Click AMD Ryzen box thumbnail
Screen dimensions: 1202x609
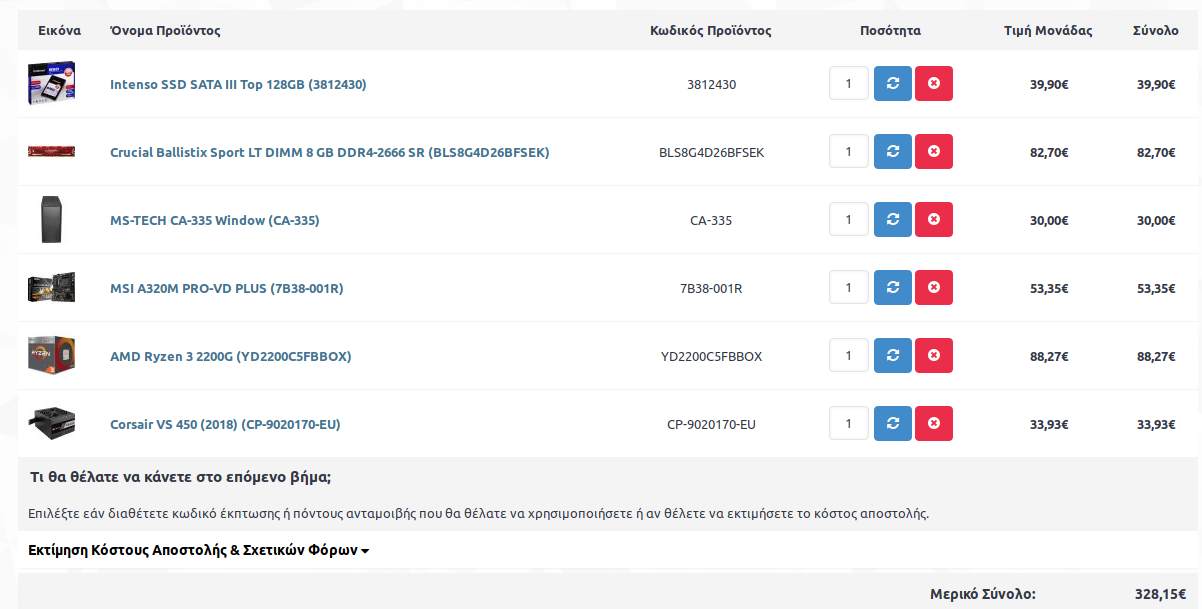pos(52,356)
